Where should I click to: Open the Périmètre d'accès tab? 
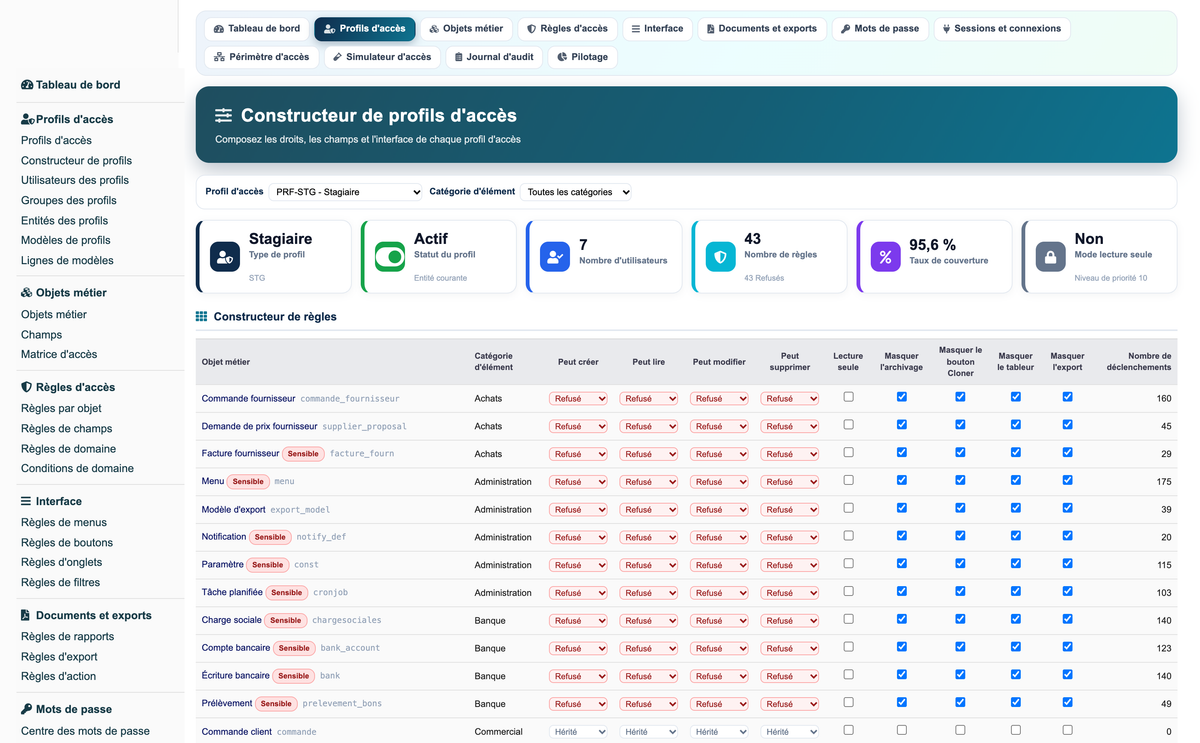(x=262, y=57)
